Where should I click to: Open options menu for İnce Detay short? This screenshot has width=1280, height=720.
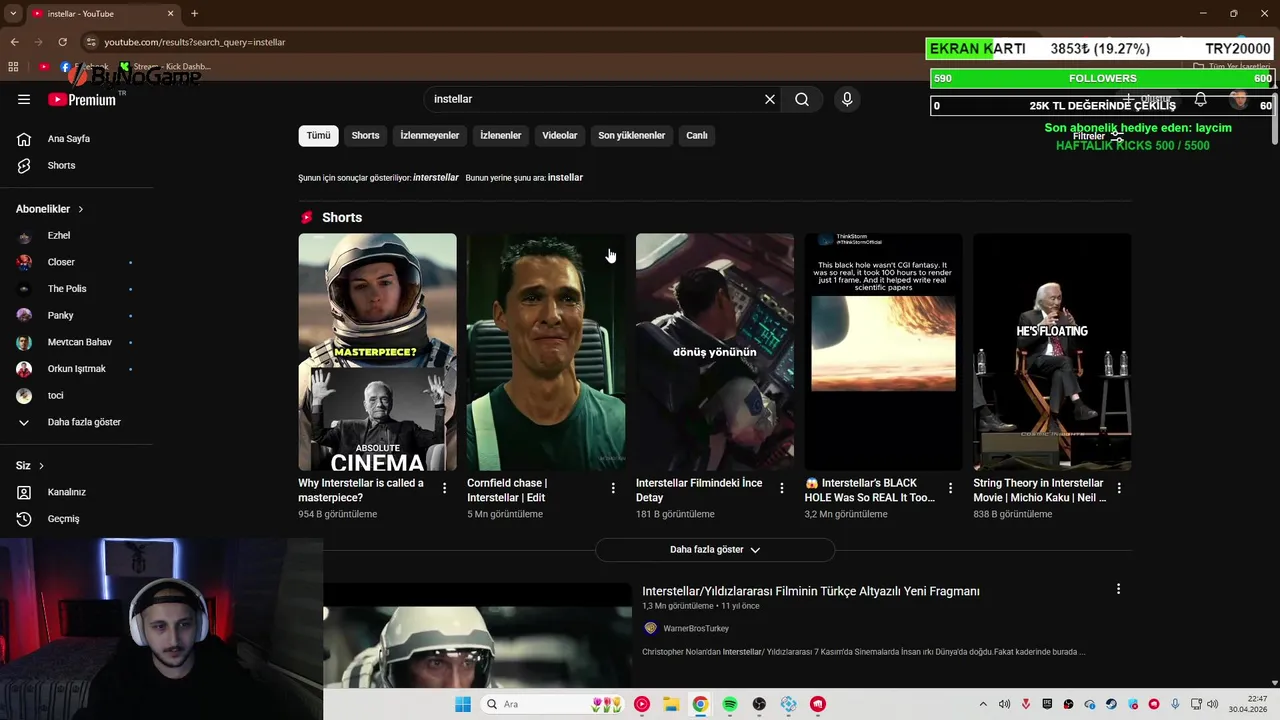click(x=782, y=488)
